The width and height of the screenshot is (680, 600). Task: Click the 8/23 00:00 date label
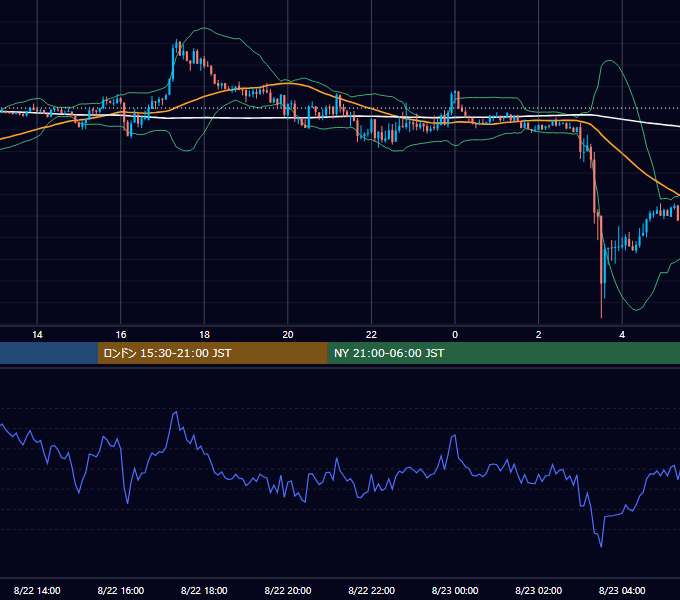coord(455,590)
